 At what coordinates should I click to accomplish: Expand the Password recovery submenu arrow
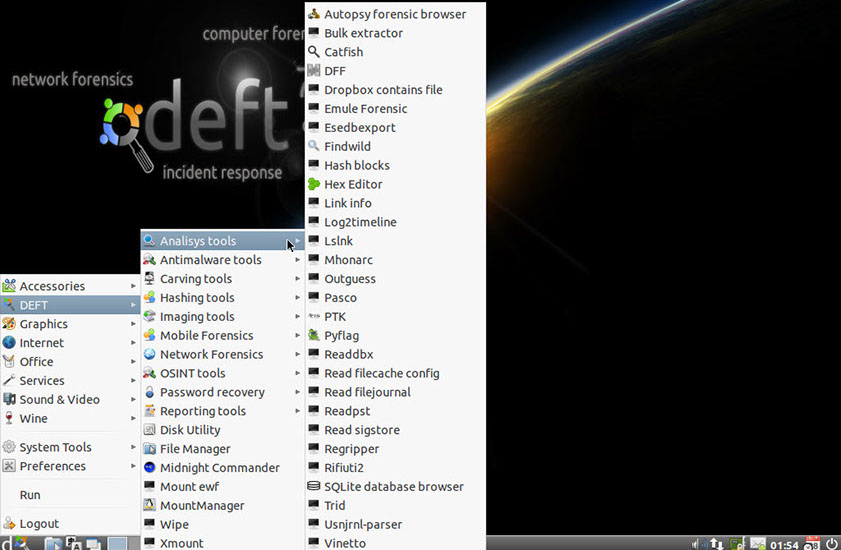point(298,393)
